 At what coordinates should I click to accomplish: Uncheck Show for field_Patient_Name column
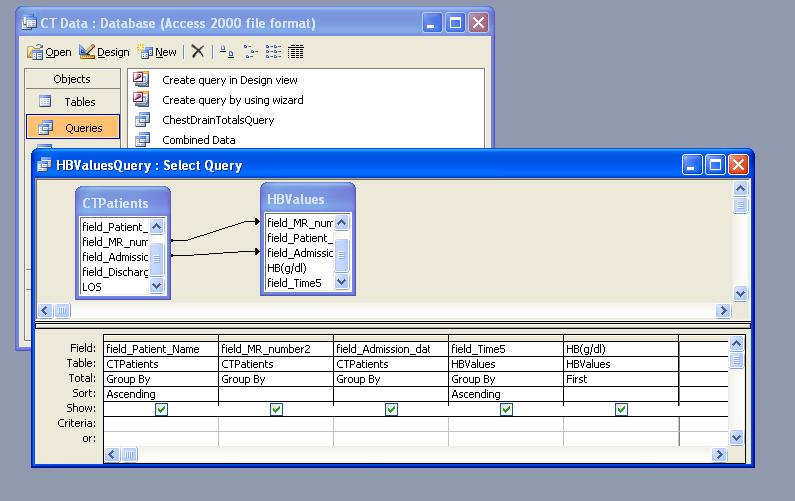(161, 409)
